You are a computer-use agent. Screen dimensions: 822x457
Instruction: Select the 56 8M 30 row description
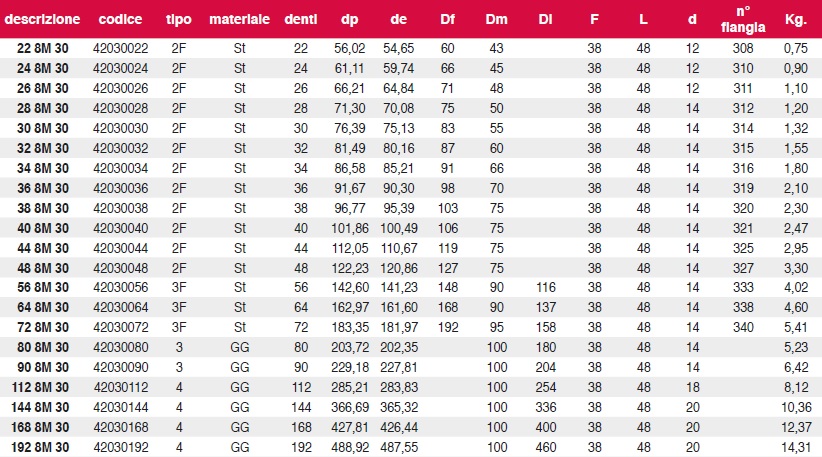pos(42,287)
